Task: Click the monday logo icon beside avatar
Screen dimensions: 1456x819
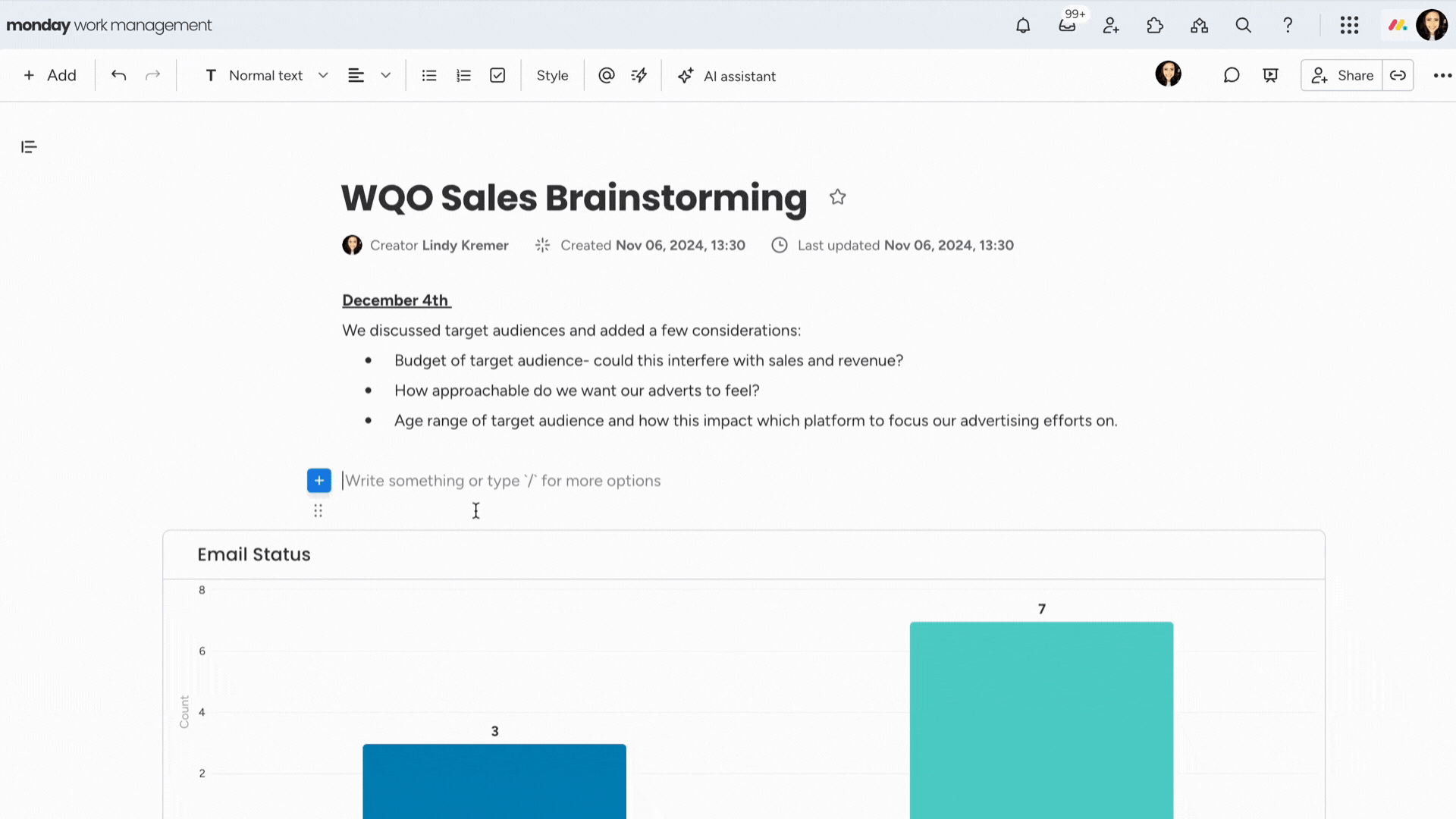Action: pos(1398,25)
